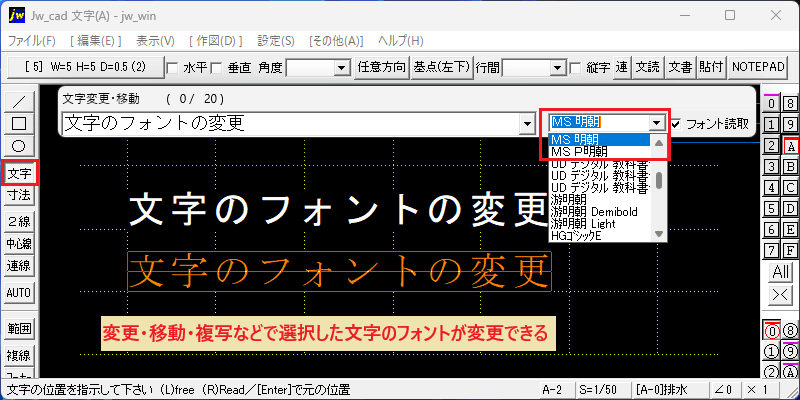Enable the 縦字 vertical text checkbox
Image resolution: width=800 pixels, height=400 pixels.
pos(575,67)
